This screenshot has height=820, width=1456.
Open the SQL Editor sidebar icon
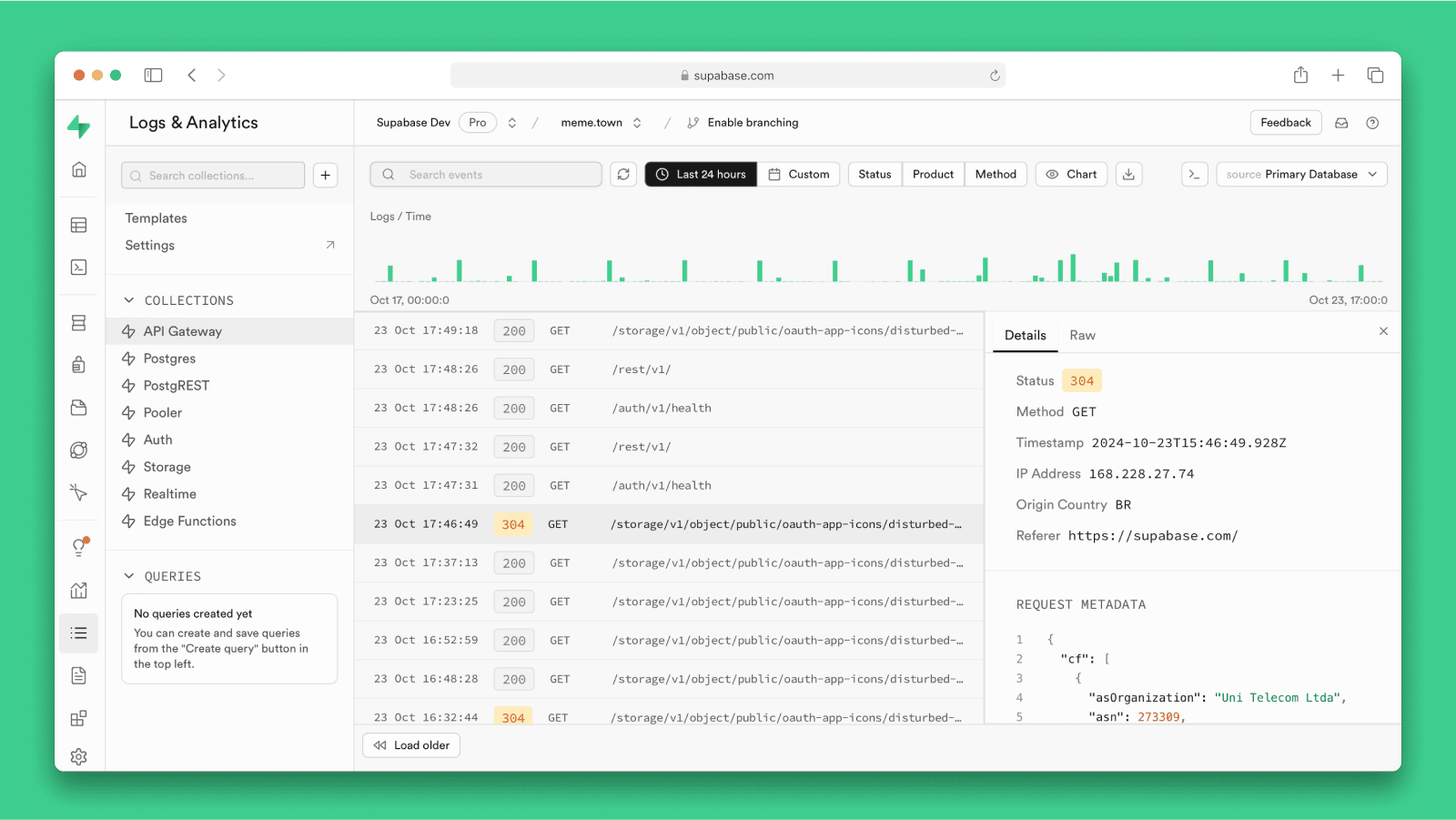click(79, 268)
